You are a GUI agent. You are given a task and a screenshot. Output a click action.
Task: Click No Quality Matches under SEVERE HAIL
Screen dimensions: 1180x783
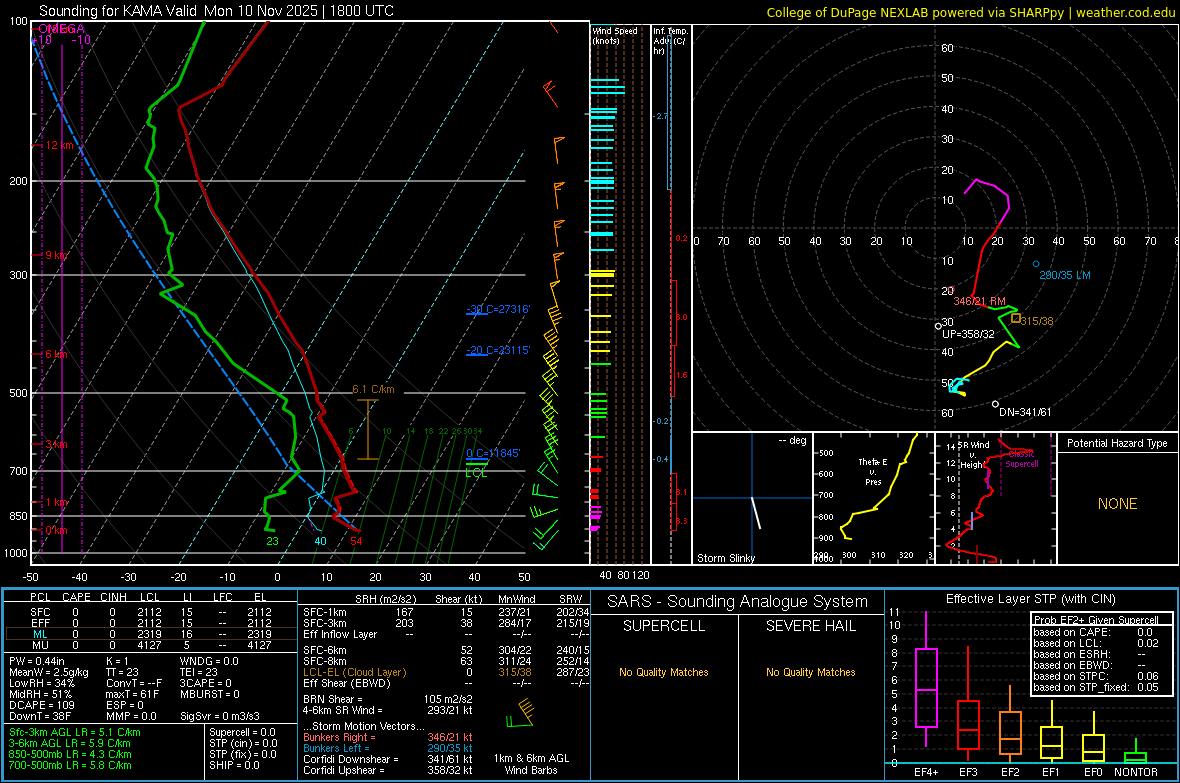click(x=810, y=672)
